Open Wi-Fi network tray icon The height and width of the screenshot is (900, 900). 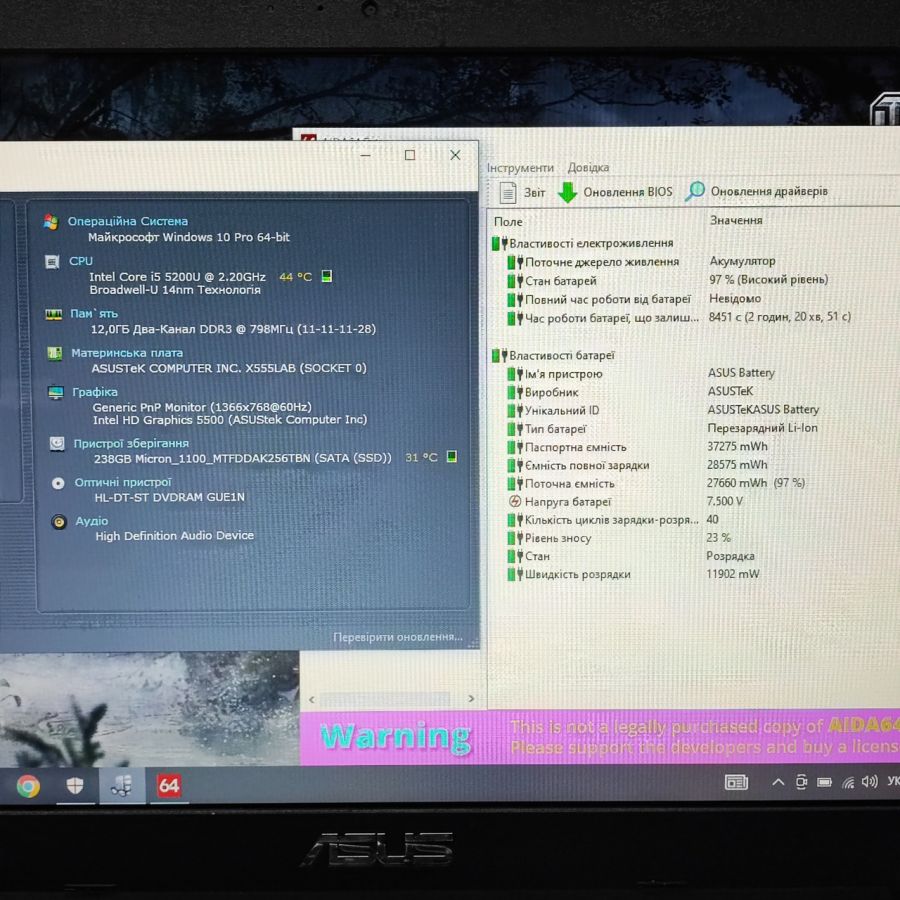(x=848, y=782)
